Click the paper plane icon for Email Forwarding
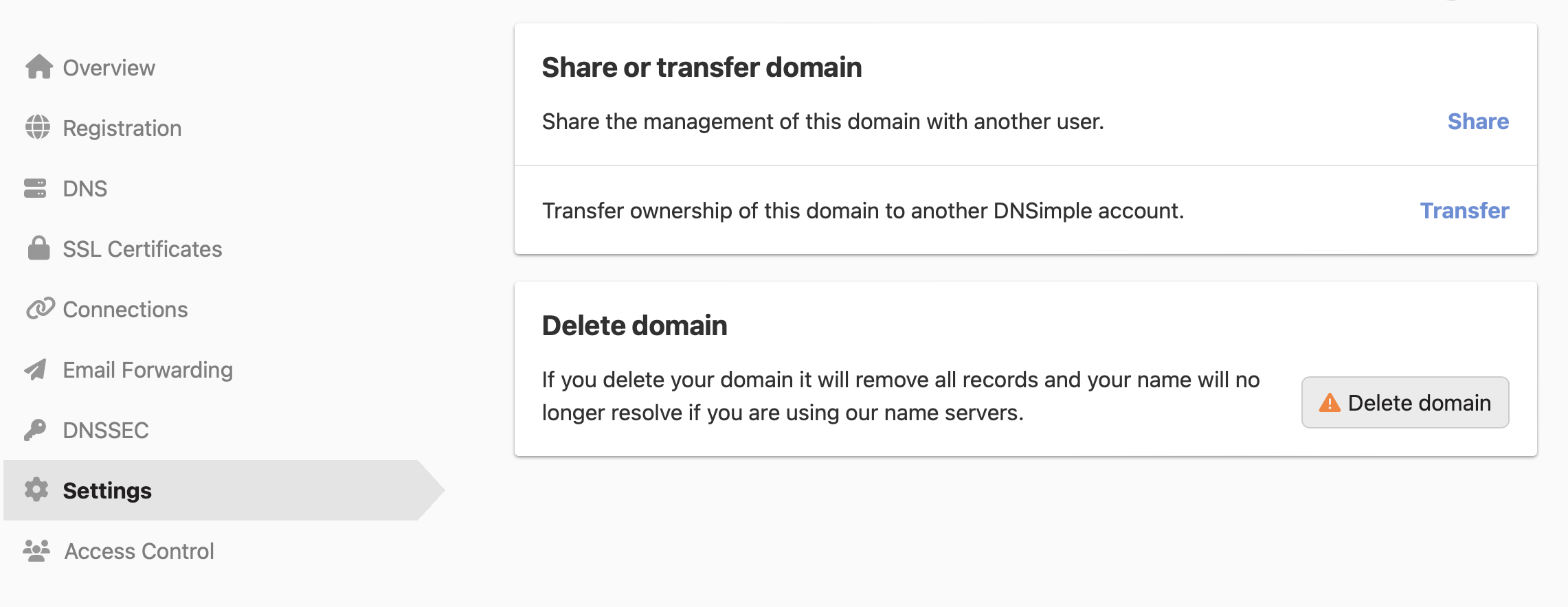The image size is (1568, 607). pos(39,369)
